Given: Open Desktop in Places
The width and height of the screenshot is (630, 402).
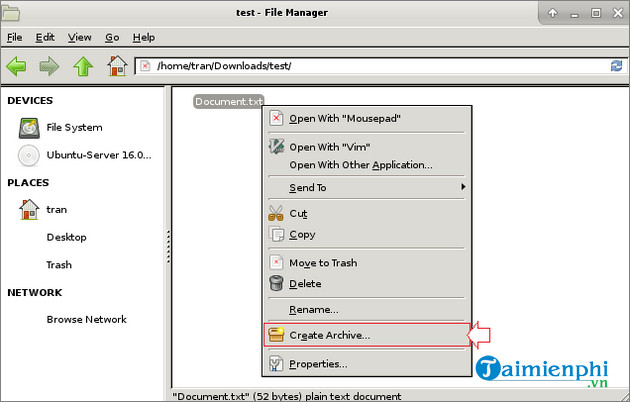Looking at the screenshot, I should pyautogui.click(x=66, y=237).
